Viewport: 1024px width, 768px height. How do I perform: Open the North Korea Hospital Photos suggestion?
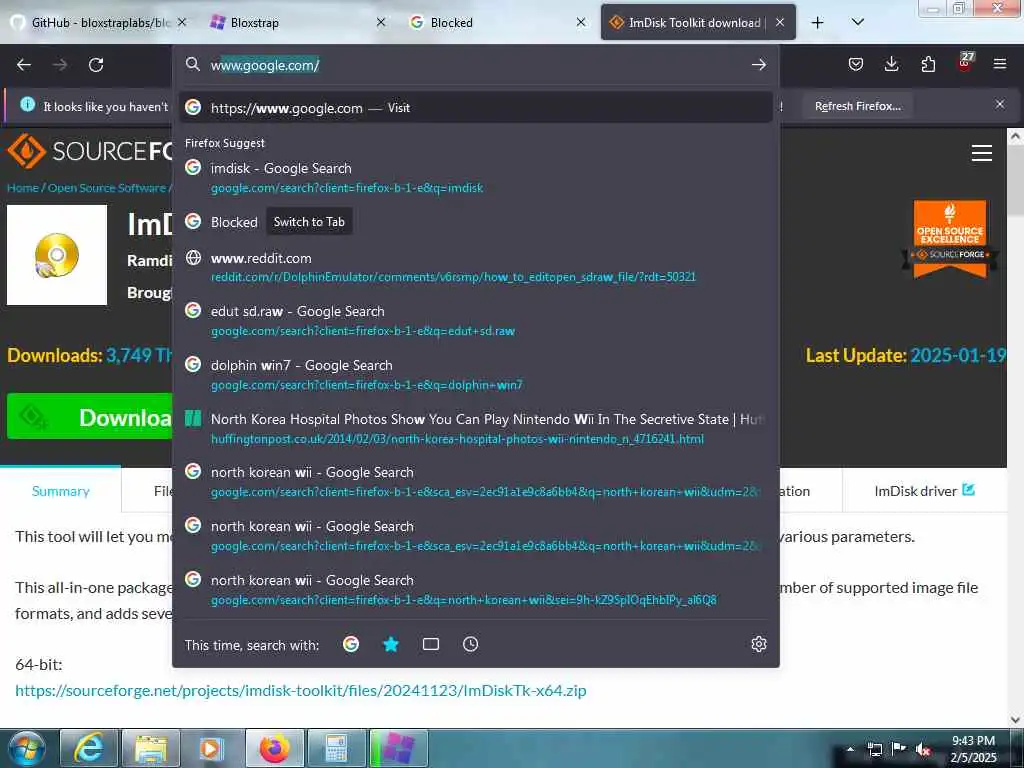coord(475,428)
